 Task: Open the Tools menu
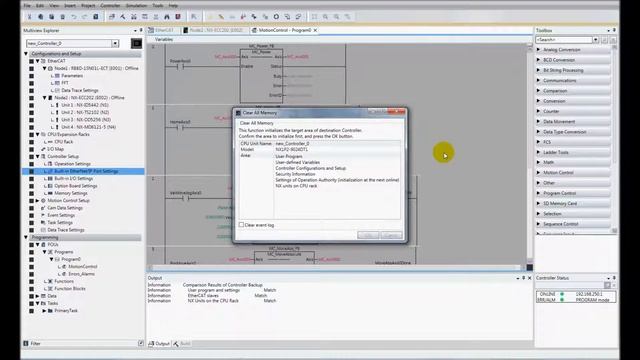click(158, 6)
